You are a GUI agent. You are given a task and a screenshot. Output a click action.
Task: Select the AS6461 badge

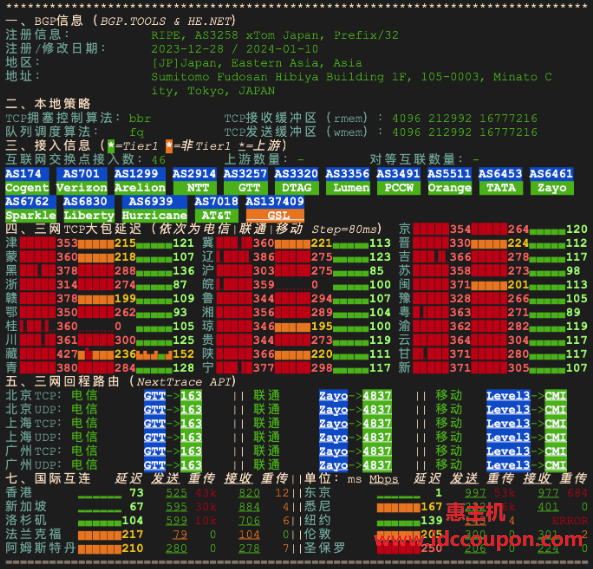pos(551,174)
